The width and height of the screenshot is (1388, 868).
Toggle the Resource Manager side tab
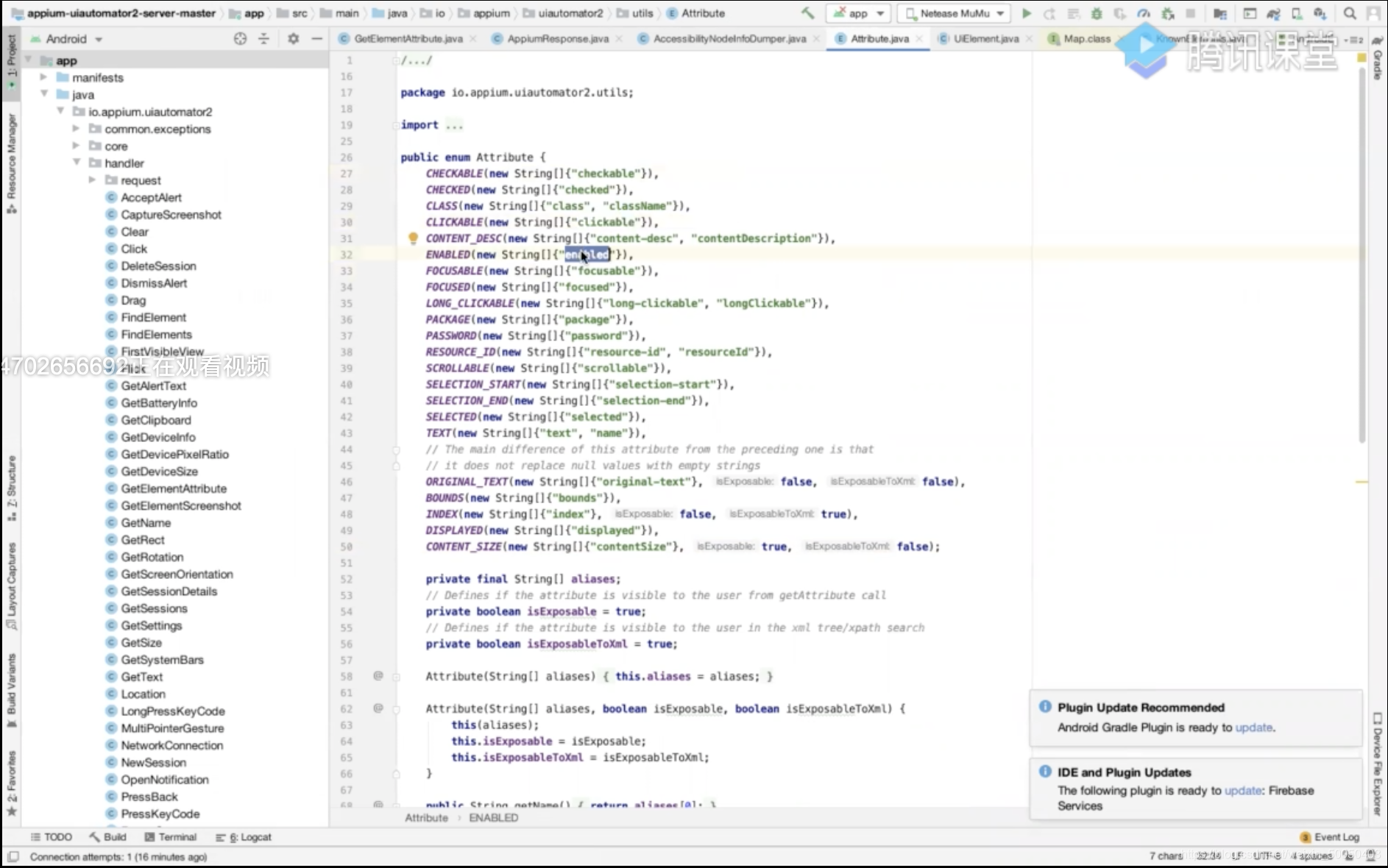(x=11, y=164)
